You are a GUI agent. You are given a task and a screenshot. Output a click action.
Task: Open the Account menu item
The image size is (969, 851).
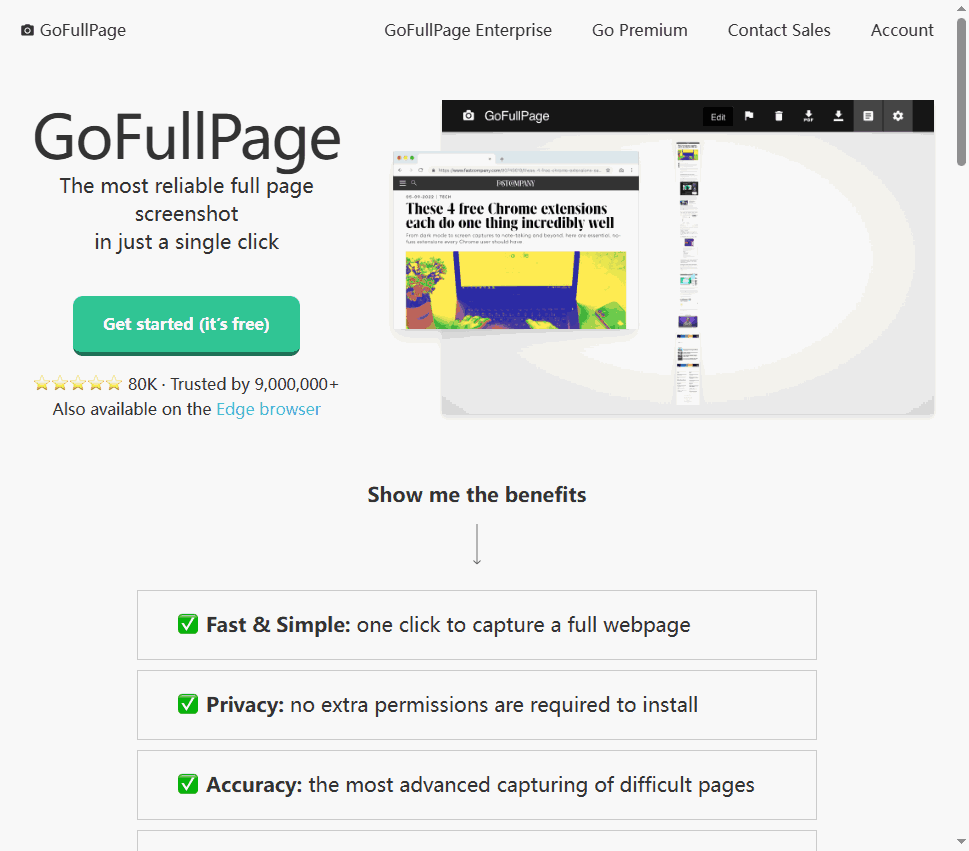(x=901, y=30)
